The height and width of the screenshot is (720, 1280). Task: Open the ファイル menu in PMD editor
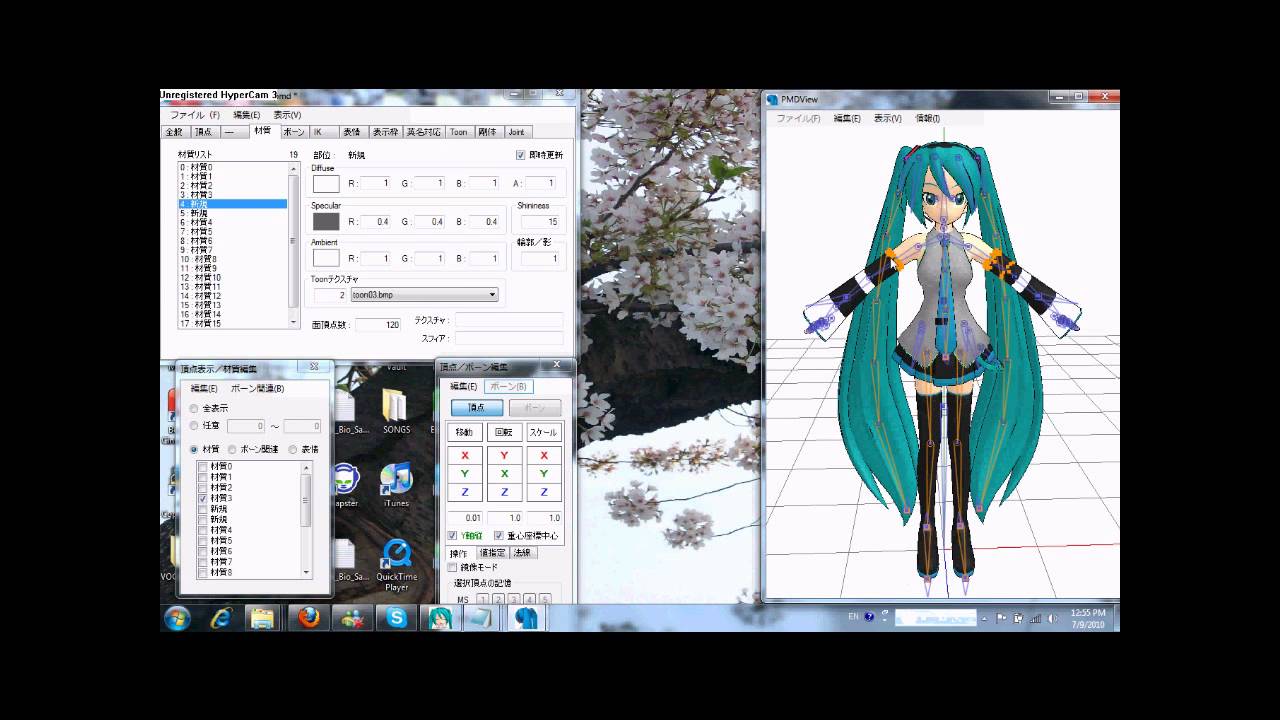[x=195, y=115]
